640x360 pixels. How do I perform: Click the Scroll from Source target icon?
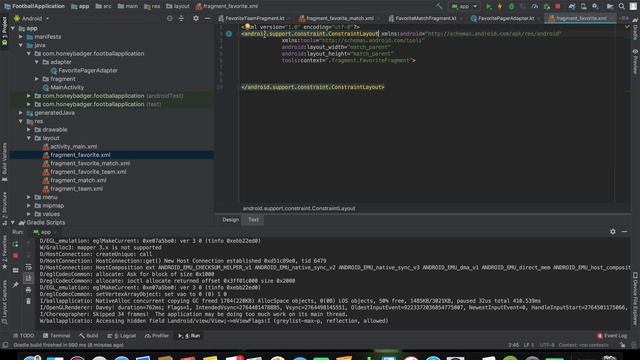tap(169, 18)
